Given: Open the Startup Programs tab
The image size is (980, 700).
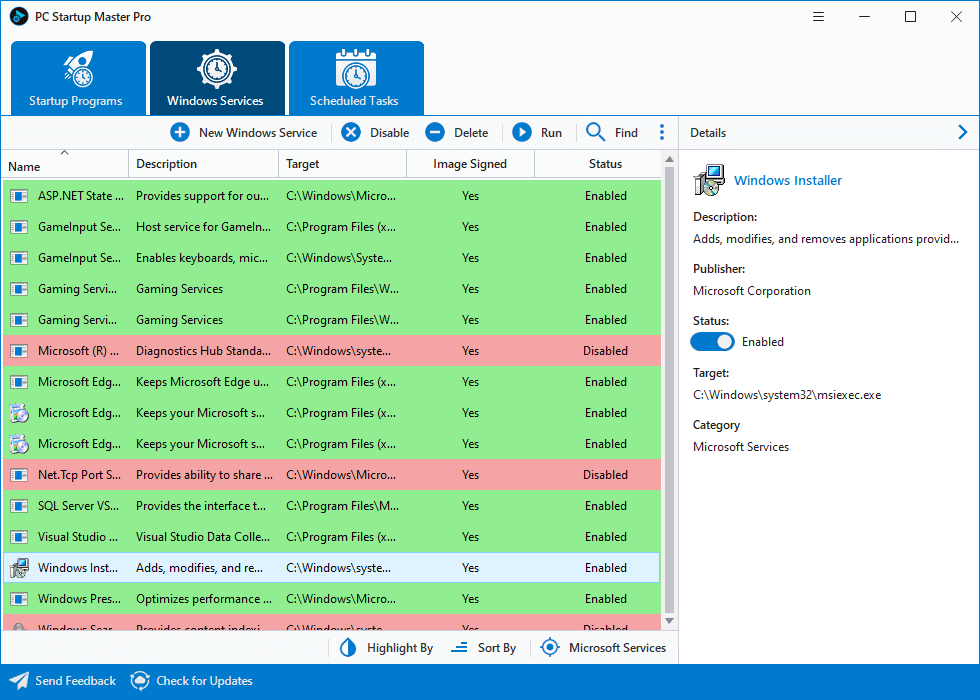Looking at the screenshot, I should click(78, 78).
